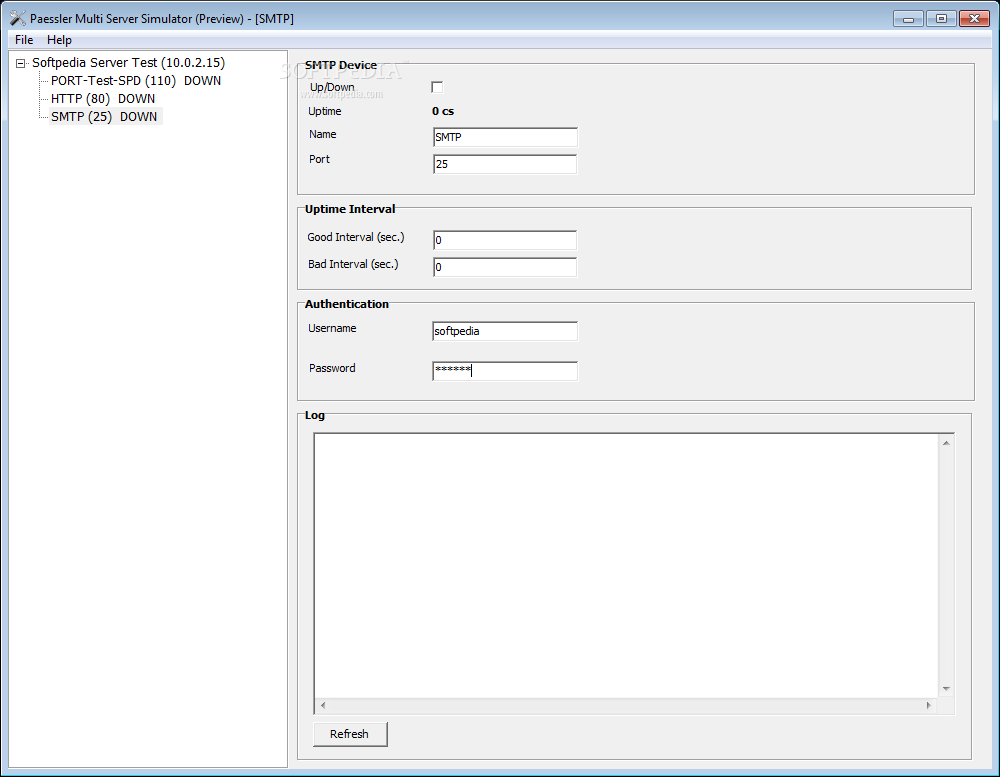The height and width of the screenshot is (777, 1000).
Task: Select HTTP (80) tree item
Action: pos(103,98)
